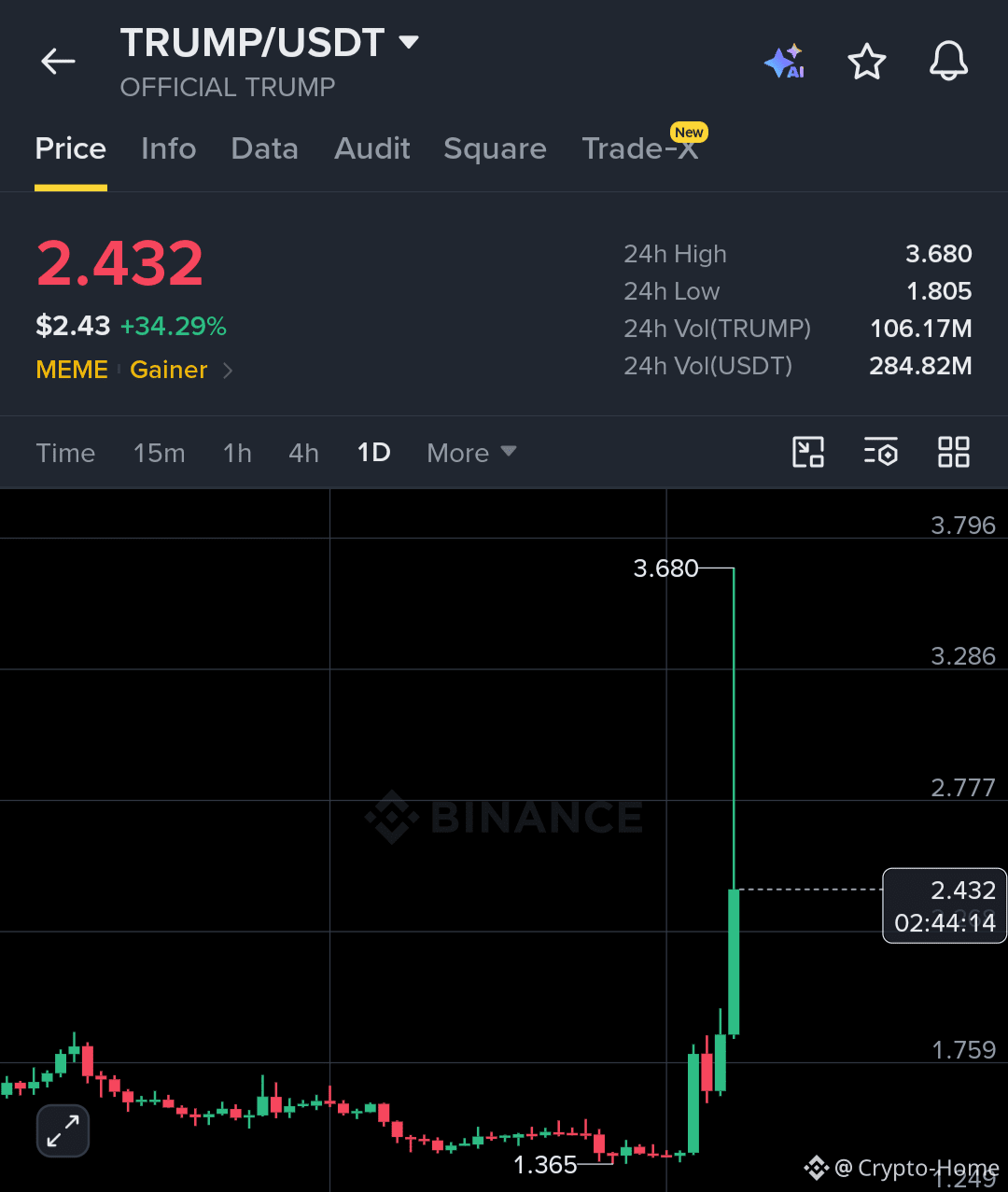1008x1192 pixels.
Task: Tap the 24h High value 3.680
Action: click(x=939, y=254)
